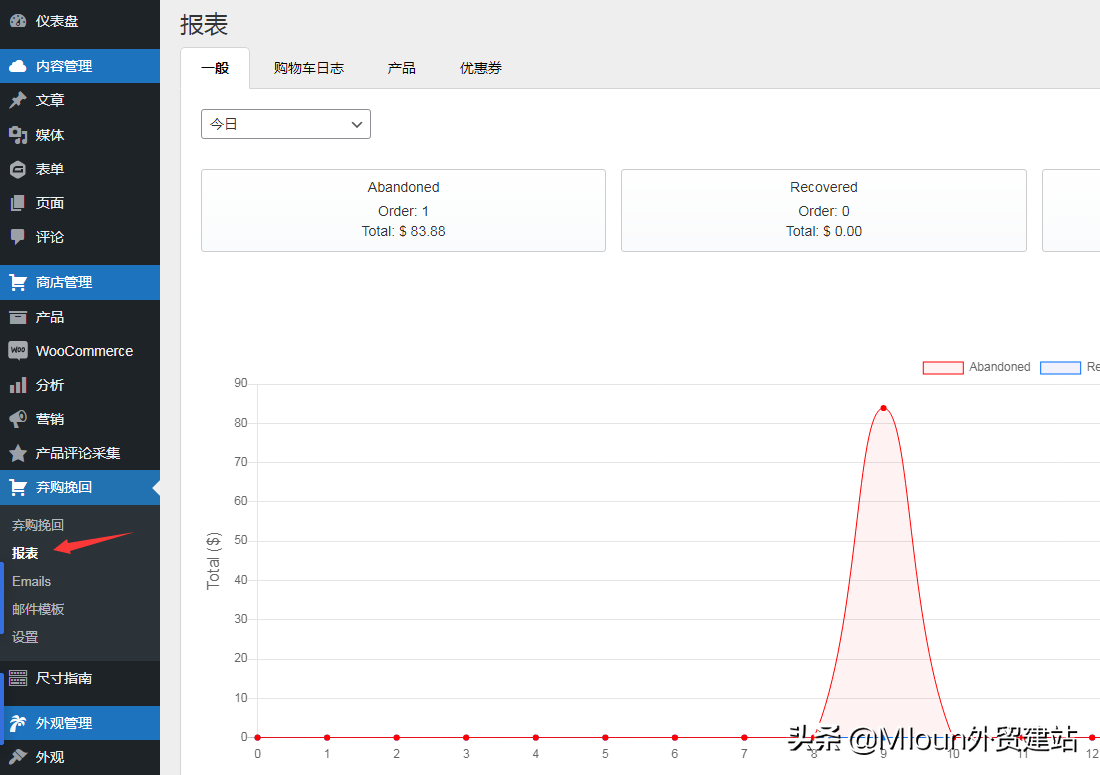This screenshot has width=1100, height=775.
Task: Open the 今日 date range dropdown
Action: pos(286,124)
